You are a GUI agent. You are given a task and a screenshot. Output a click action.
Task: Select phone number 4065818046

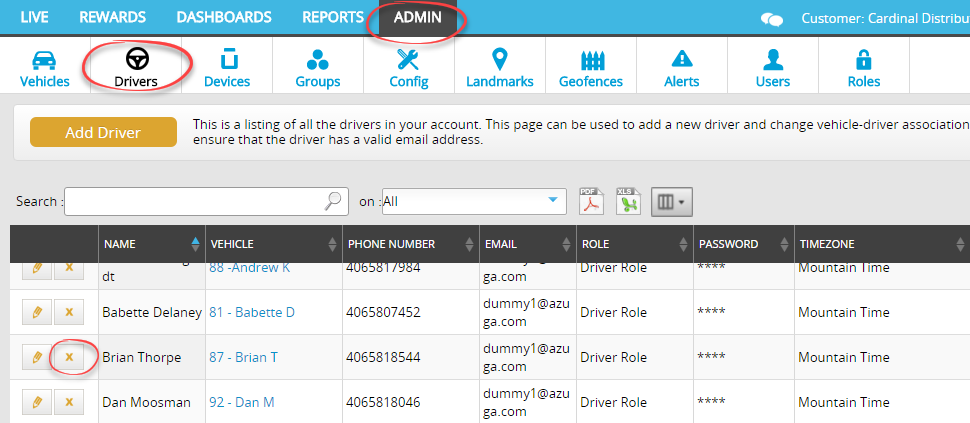tap(384, 403)
